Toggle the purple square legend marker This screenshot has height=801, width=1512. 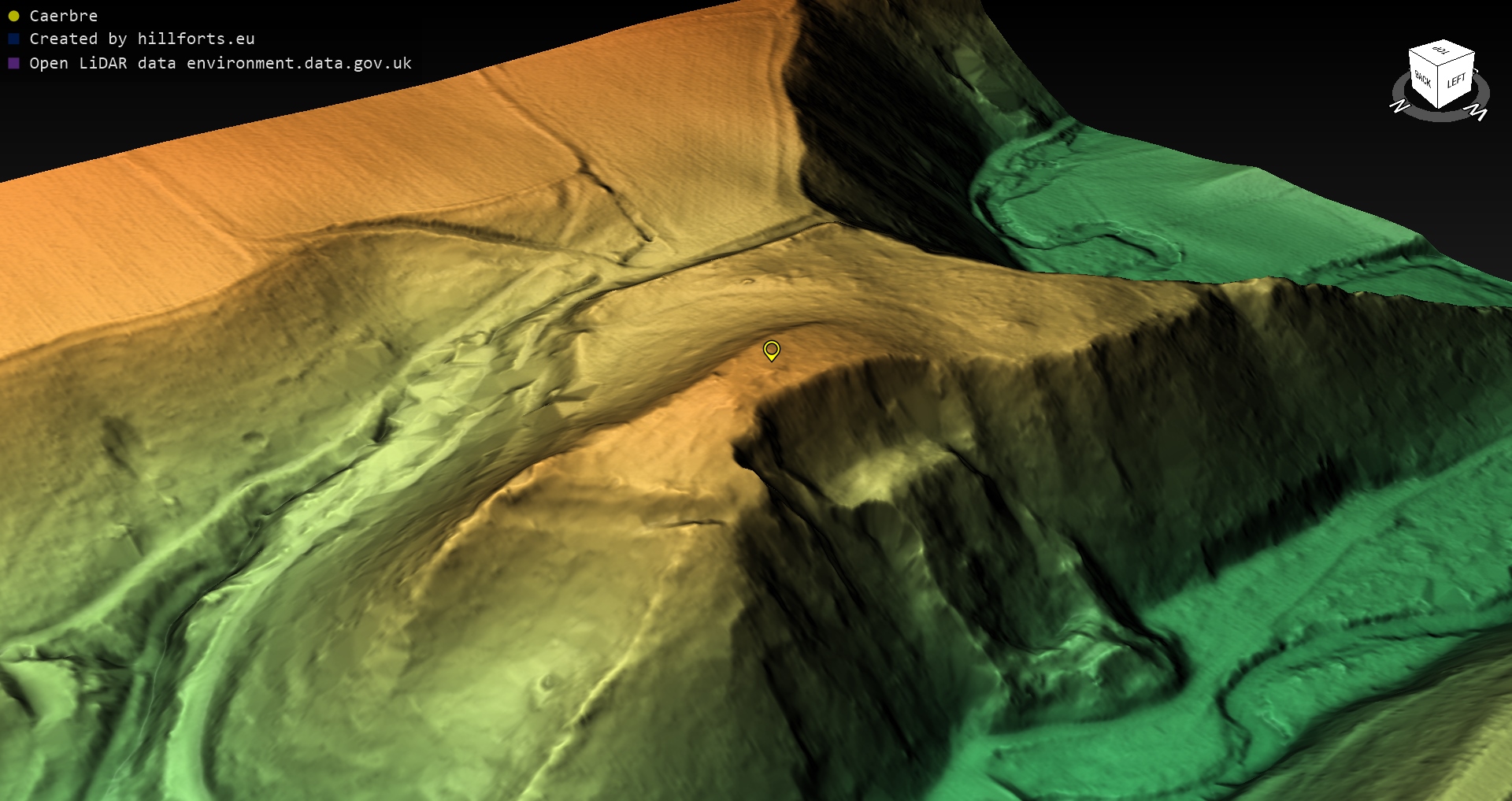(x=13, y=63)
